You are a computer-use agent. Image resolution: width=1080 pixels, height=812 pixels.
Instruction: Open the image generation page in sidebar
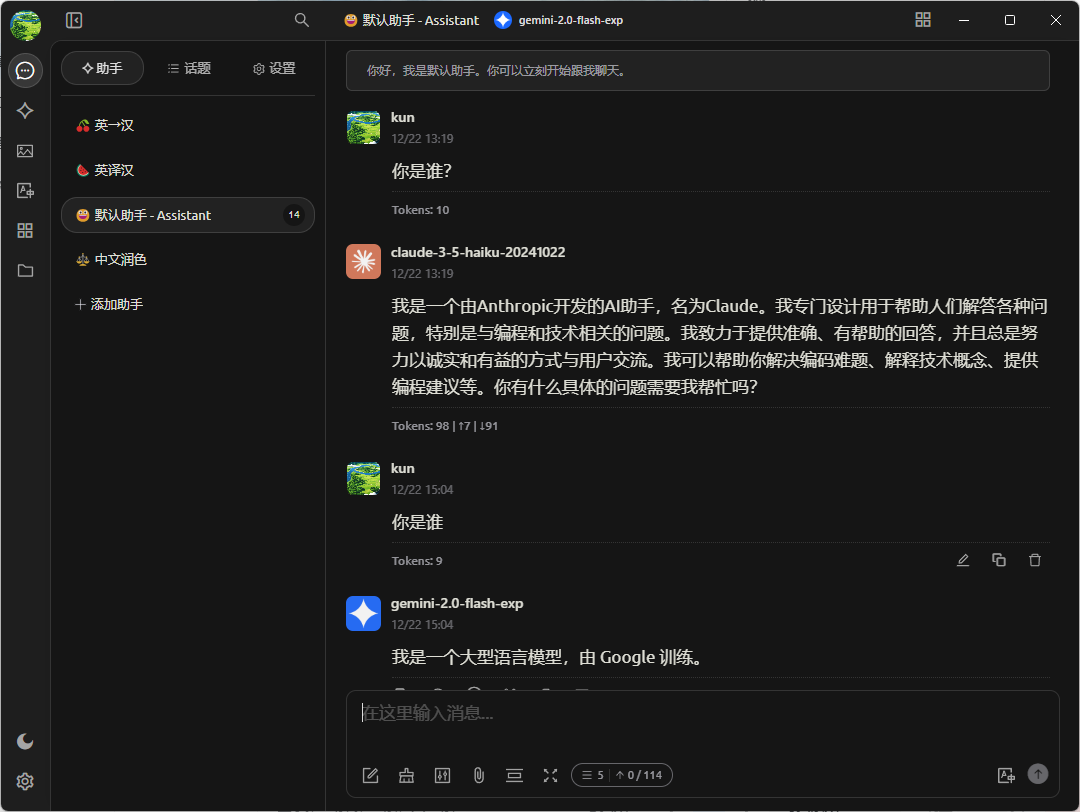coord(25,151)
